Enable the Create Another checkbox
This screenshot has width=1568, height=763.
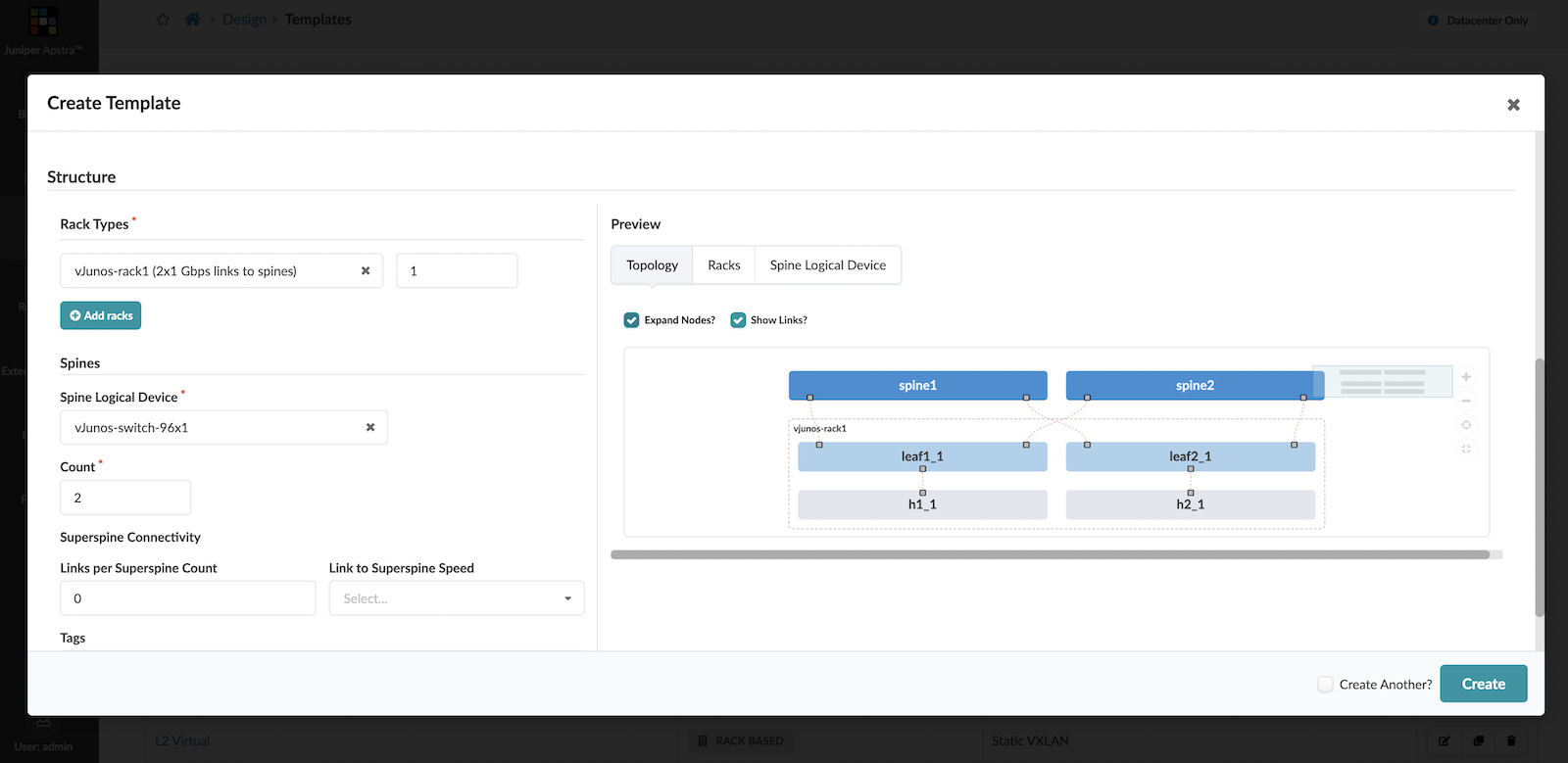coord(1325,685)
